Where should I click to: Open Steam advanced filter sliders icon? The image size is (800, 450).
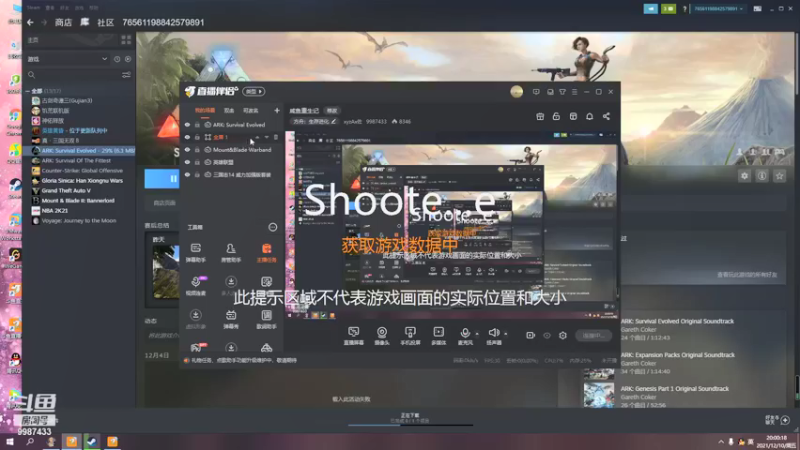pos(126,75)
